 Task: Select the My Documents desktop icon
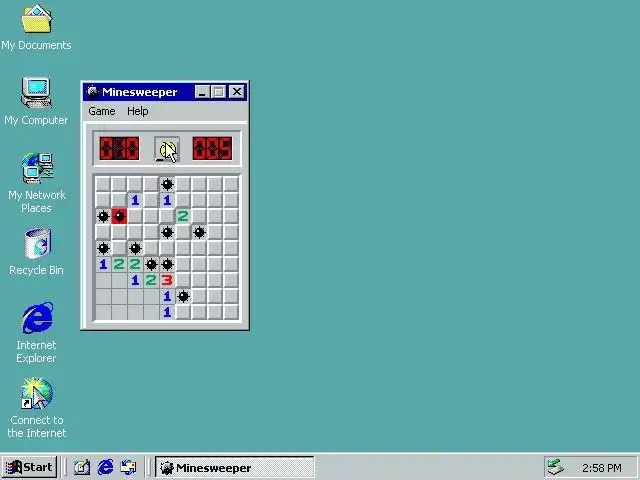(x=36, y=28)
